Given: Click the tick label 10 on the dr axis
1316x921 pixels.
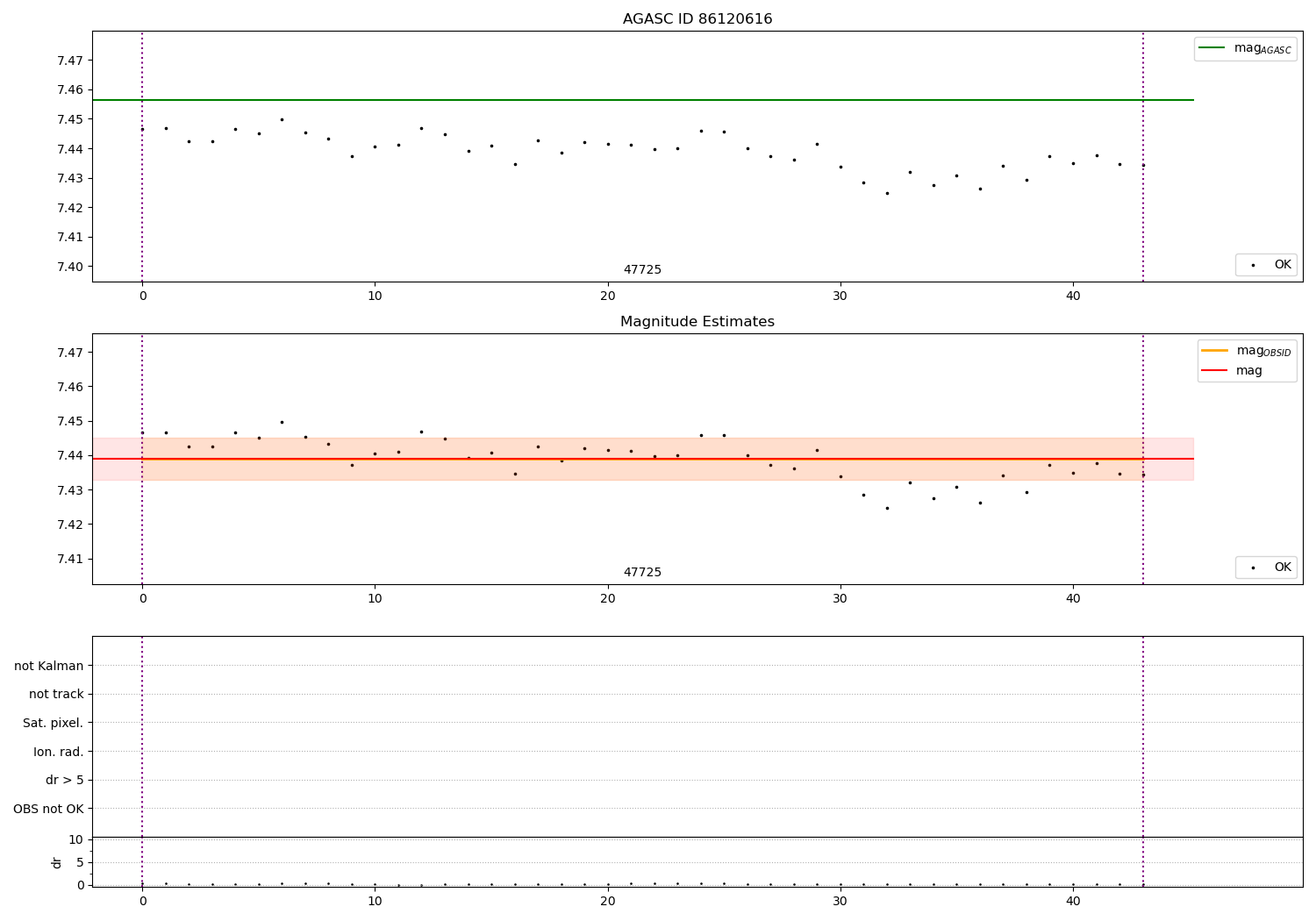Looking at the screenshot, I should [x=76, y=839].
